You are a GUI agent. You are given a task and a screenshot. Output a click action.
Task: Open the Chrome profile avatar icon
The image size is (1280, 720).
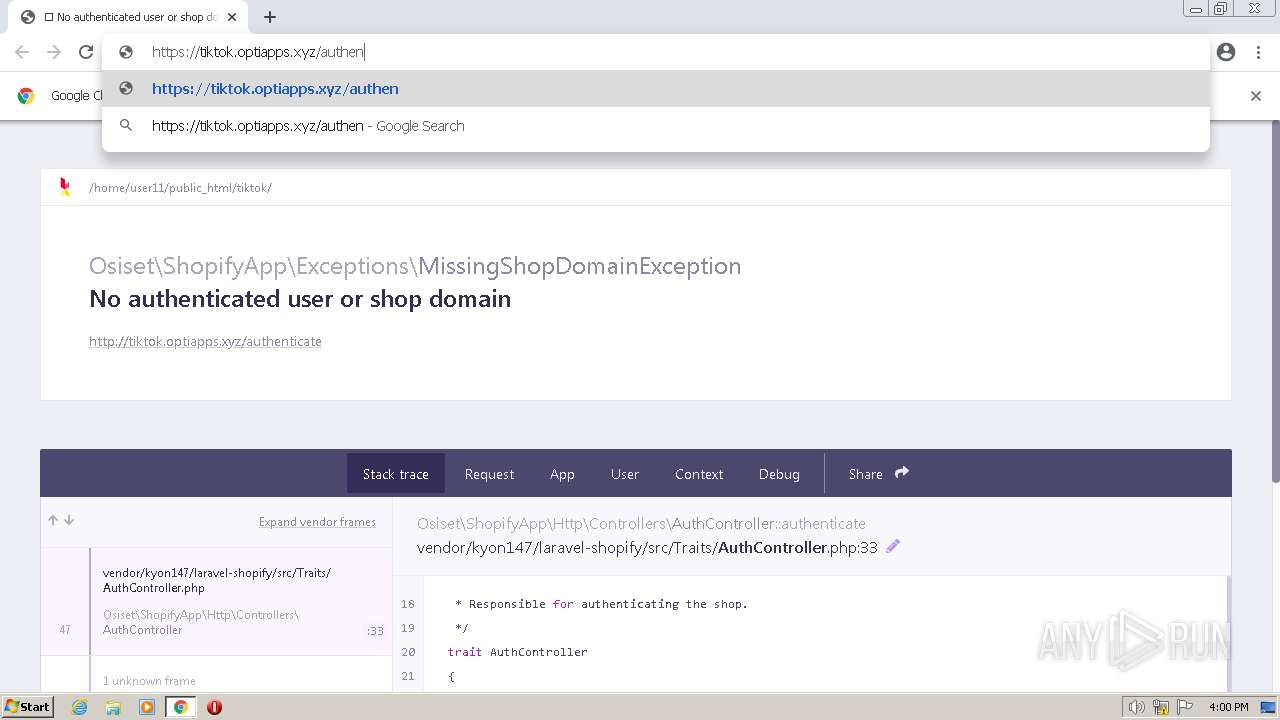[x=1226, y=52]
